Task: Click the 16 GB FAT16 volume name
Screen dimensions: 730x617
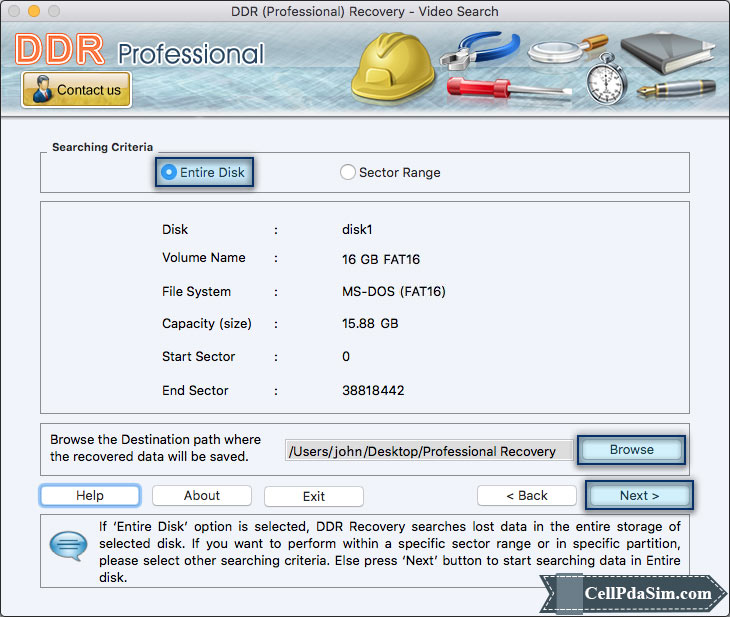Action: coord(381,259)
